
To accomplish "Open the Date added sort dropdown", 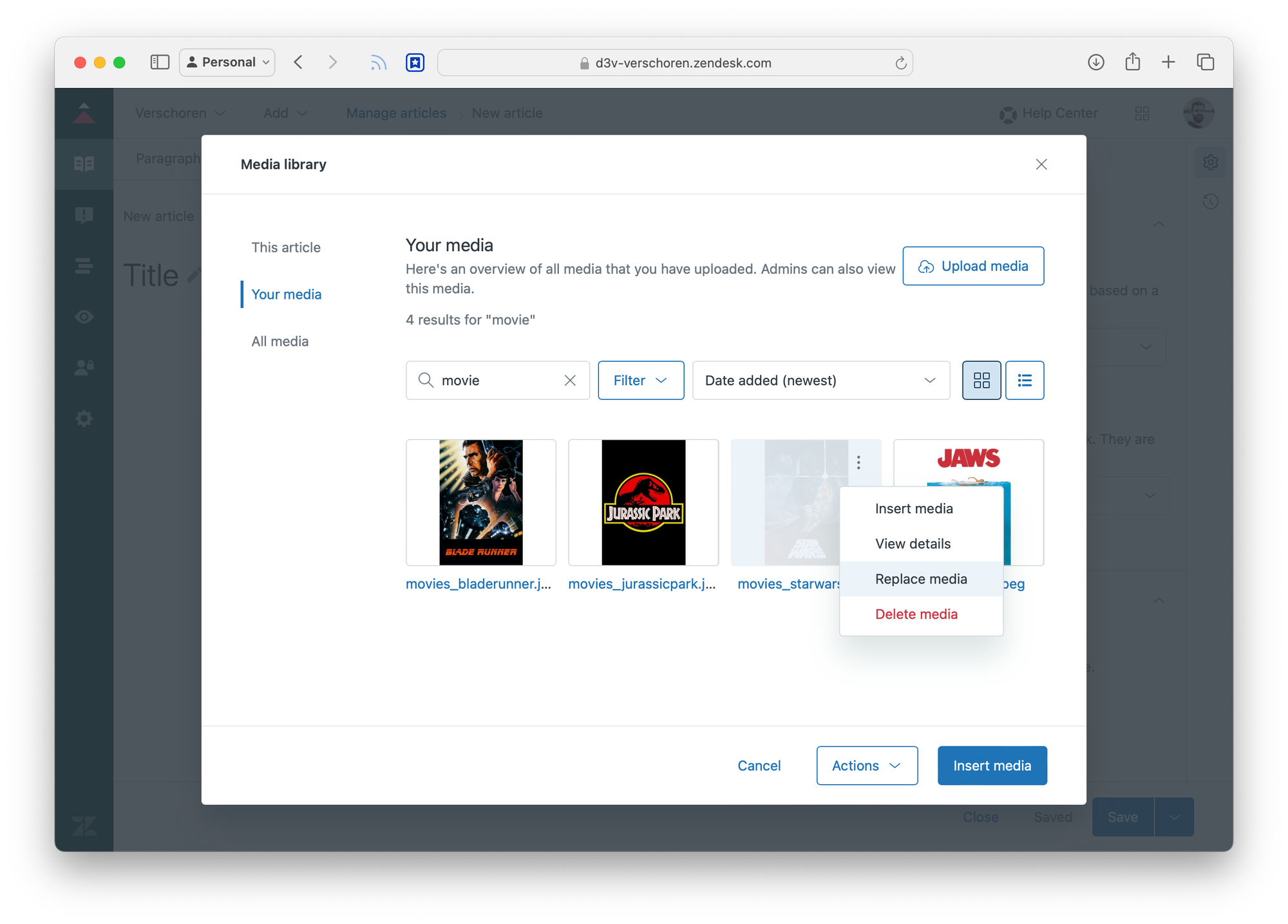I will pyautogui.click(x=820, y=381).
